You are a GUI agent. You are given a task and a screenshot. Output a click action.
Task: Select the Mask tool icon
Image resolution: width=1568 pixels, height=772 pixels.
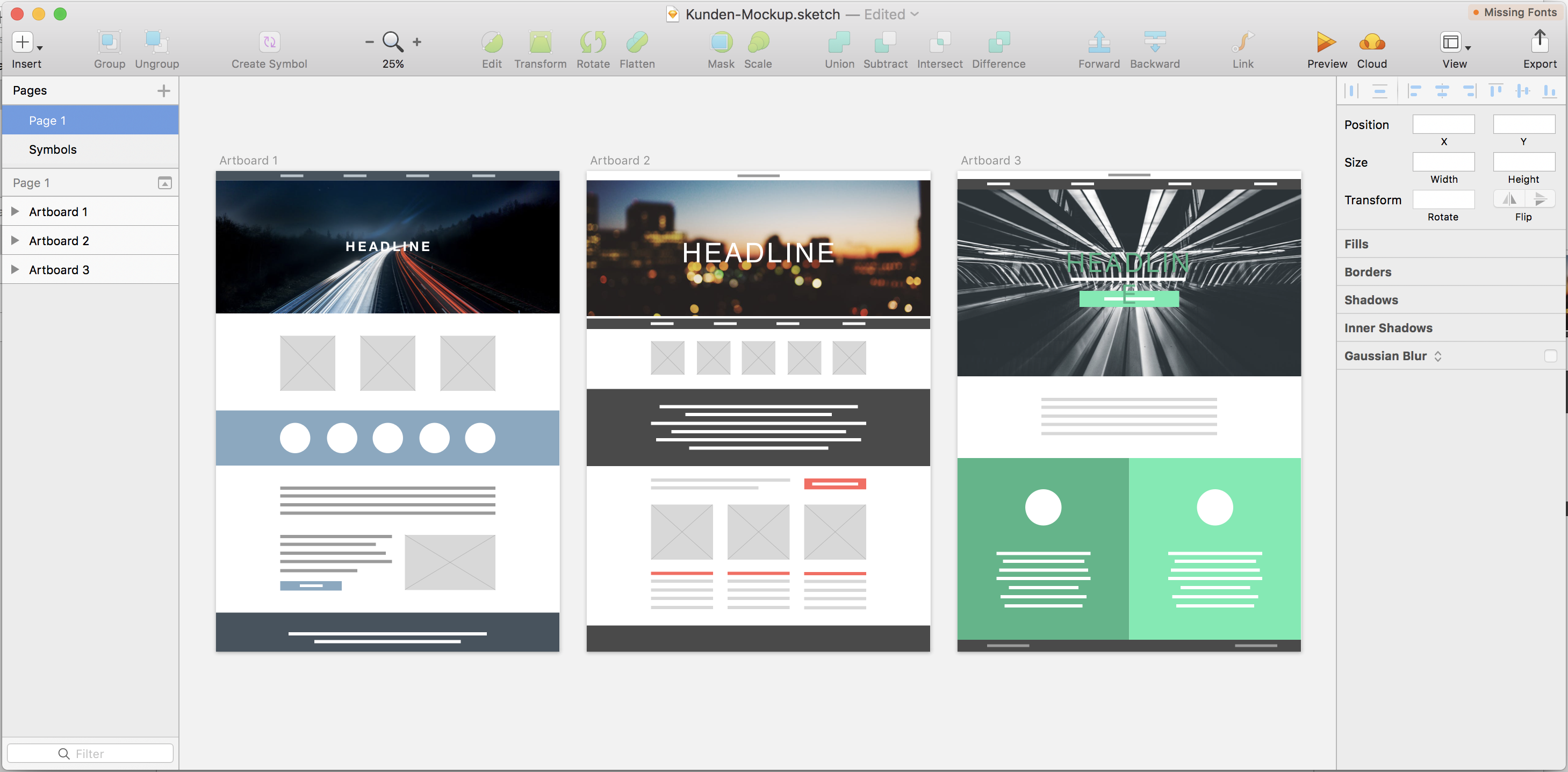[720, 42]
